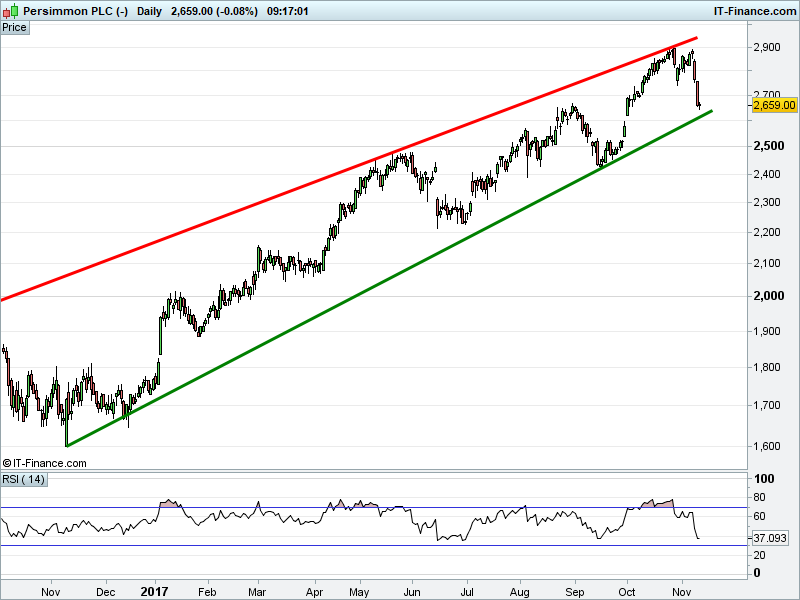Click the RSI 60 axis label
This screenshot has height=600, width=800.
[x=759, y=516]
